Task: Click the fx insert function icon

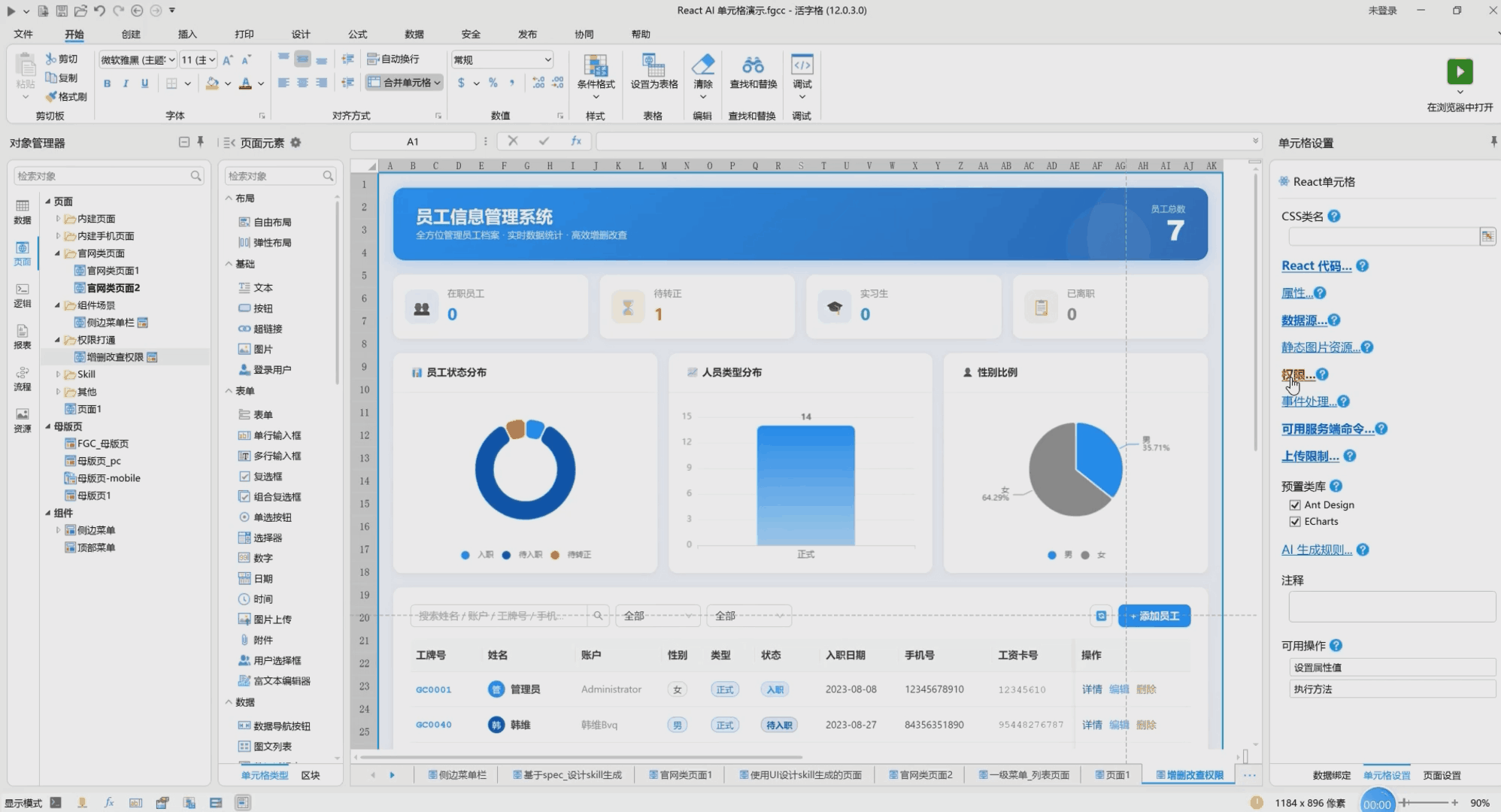Action: tap(575, 141)
